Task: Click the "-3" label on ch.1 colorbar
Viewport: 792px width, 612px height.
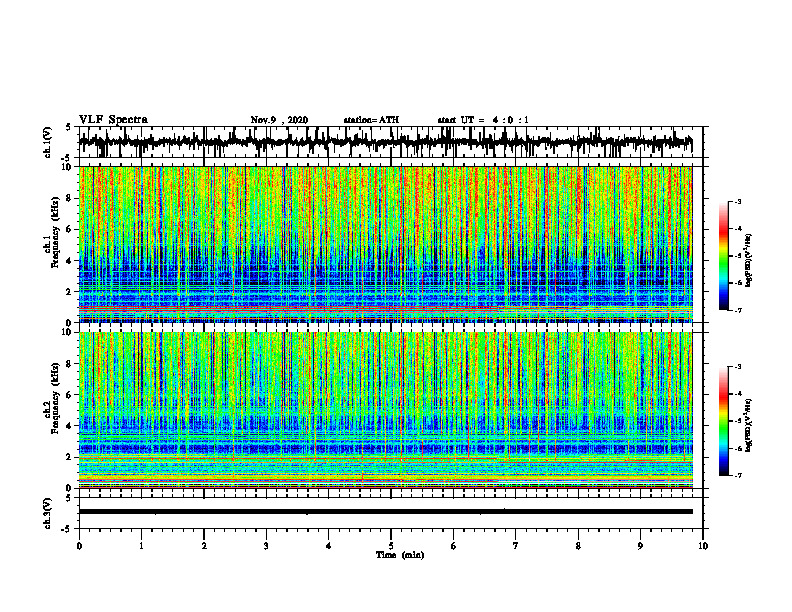Action: [x=738, y=201]
